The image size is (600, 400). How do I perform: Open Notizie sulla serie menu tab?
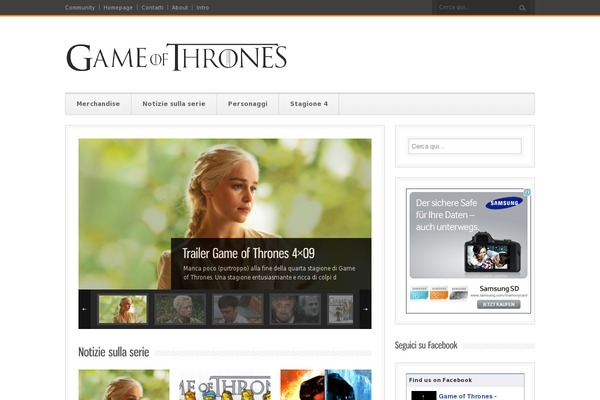pos(174,104)
